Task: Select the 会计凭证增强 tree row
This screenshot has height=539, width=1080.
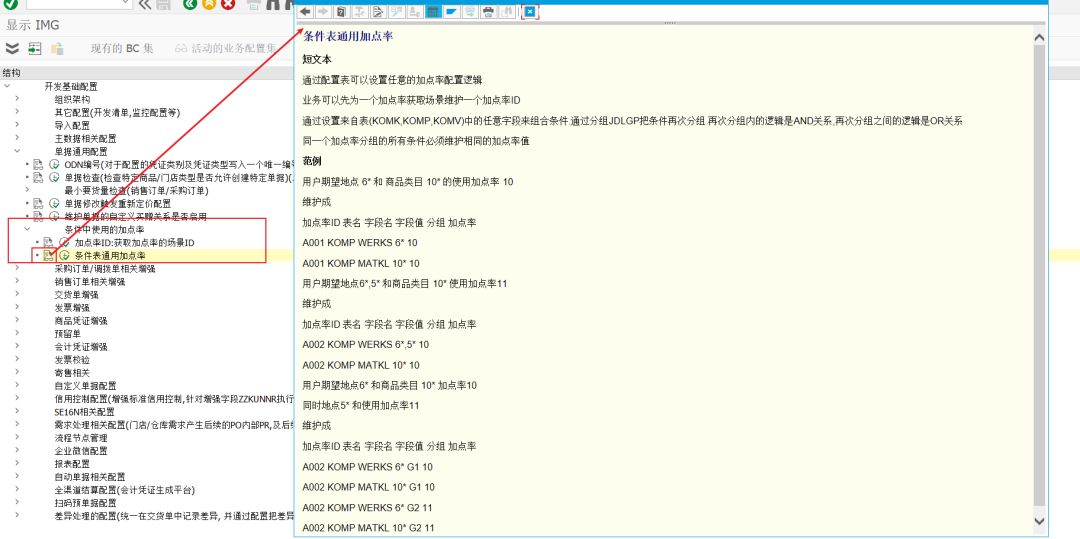Action: point(81,346)
